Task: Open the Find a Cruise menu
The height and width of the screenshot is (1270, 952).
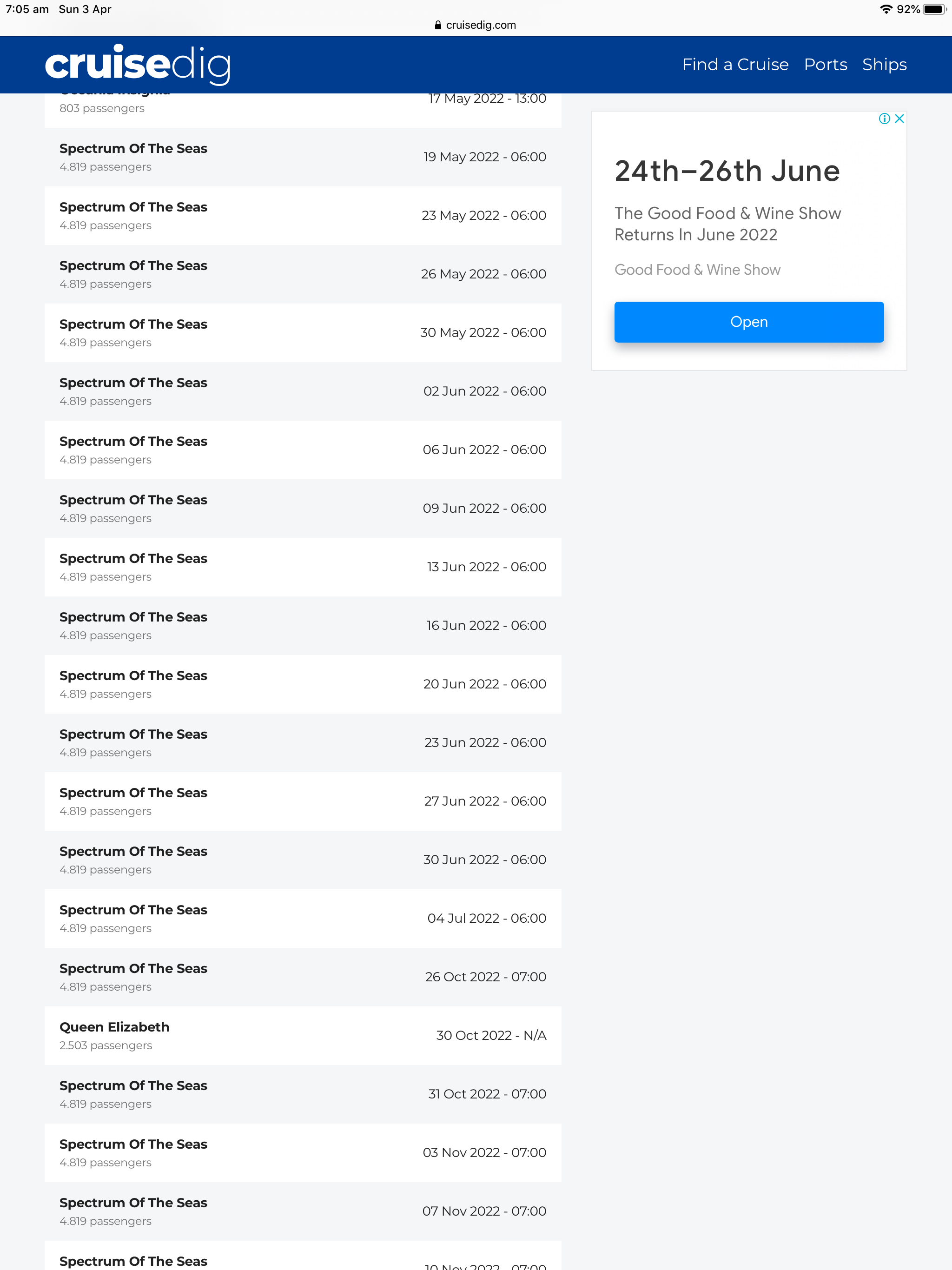Action: 735,64
